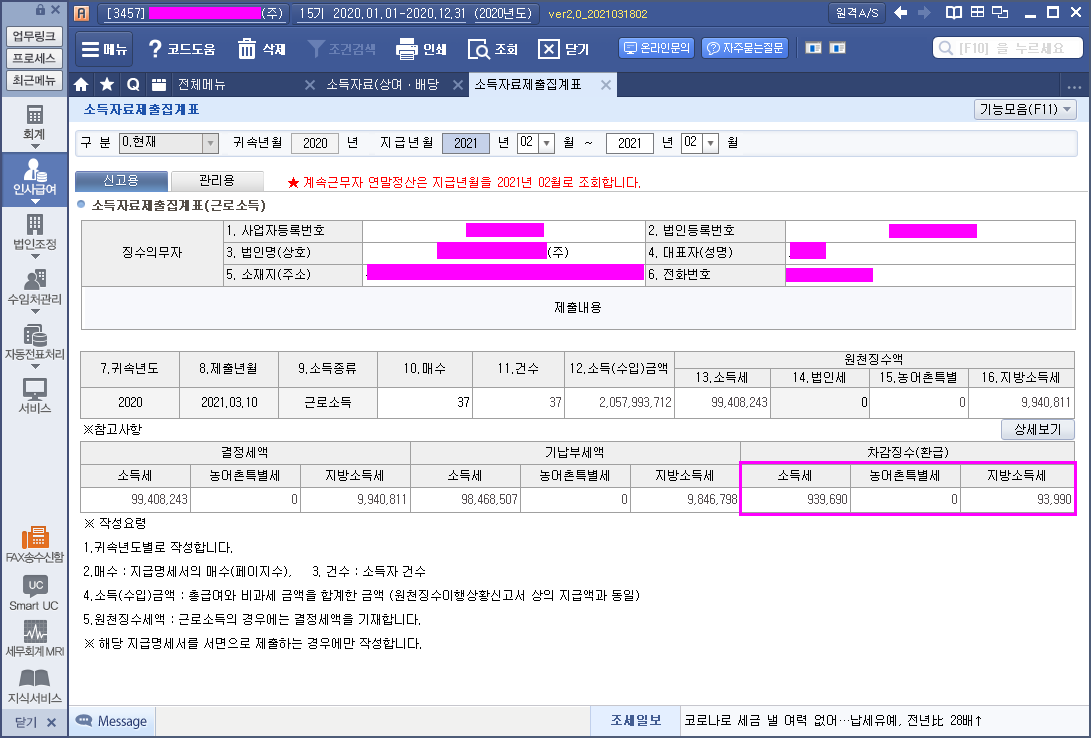
Task: Open 온라인문의 online inquiry
Action: point(657,48)
